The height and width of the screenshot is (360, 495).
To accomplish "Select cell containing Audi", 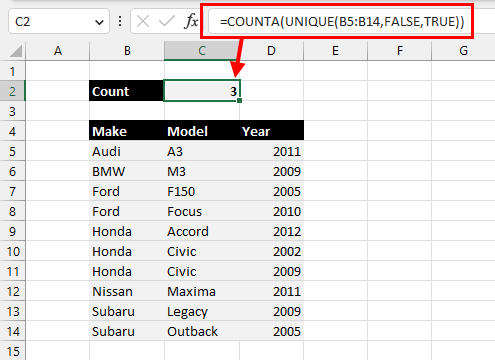I will 127,151.
